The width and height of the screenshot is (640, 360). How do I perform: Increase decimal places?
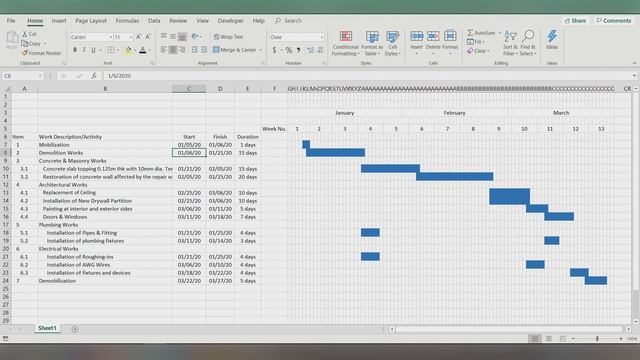[x=311, y=50]
